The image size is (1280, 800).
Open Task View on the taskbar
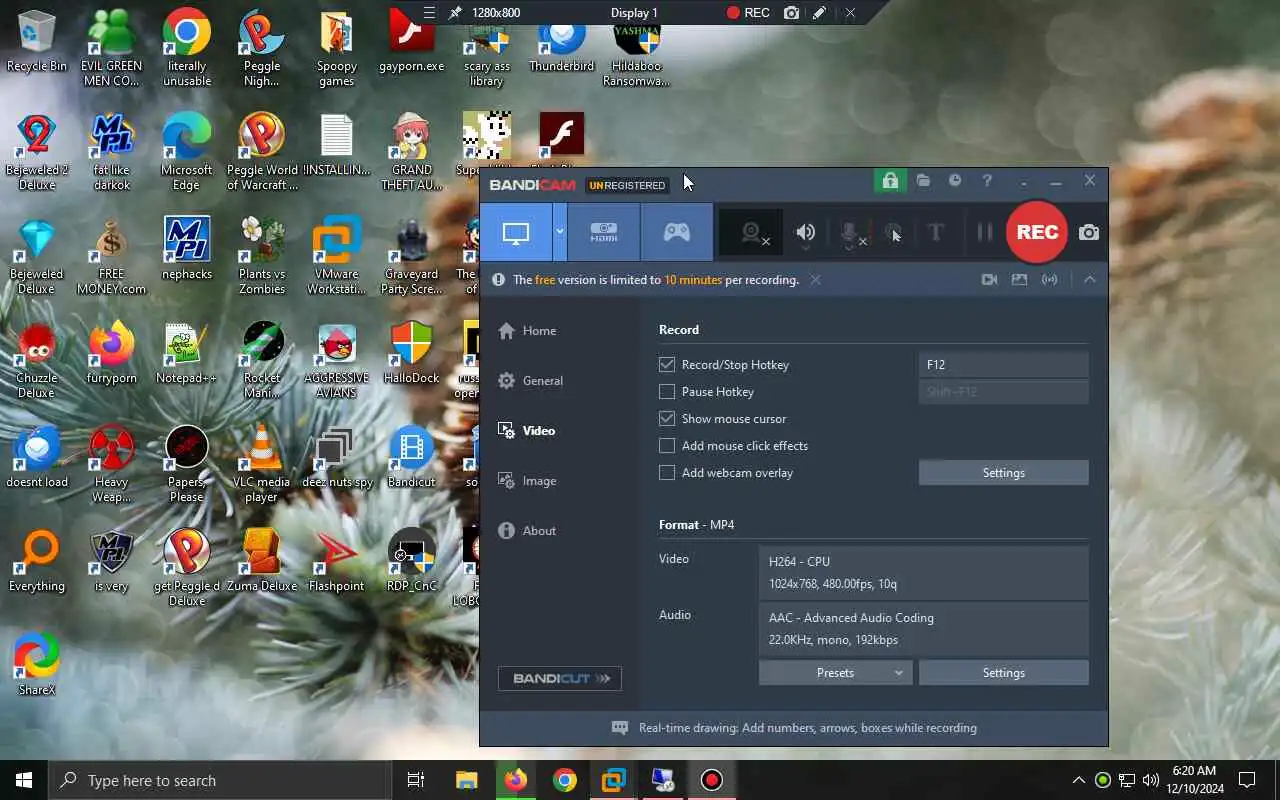416,780
